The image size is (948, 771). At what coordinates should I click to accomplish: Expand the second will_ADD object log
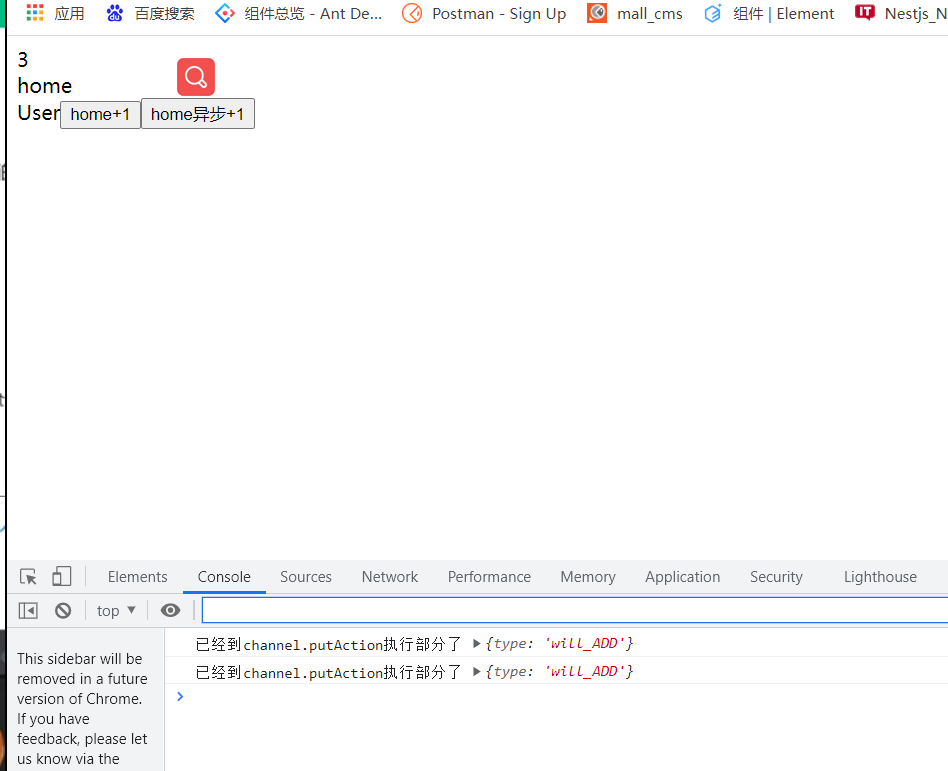[476, 671]
